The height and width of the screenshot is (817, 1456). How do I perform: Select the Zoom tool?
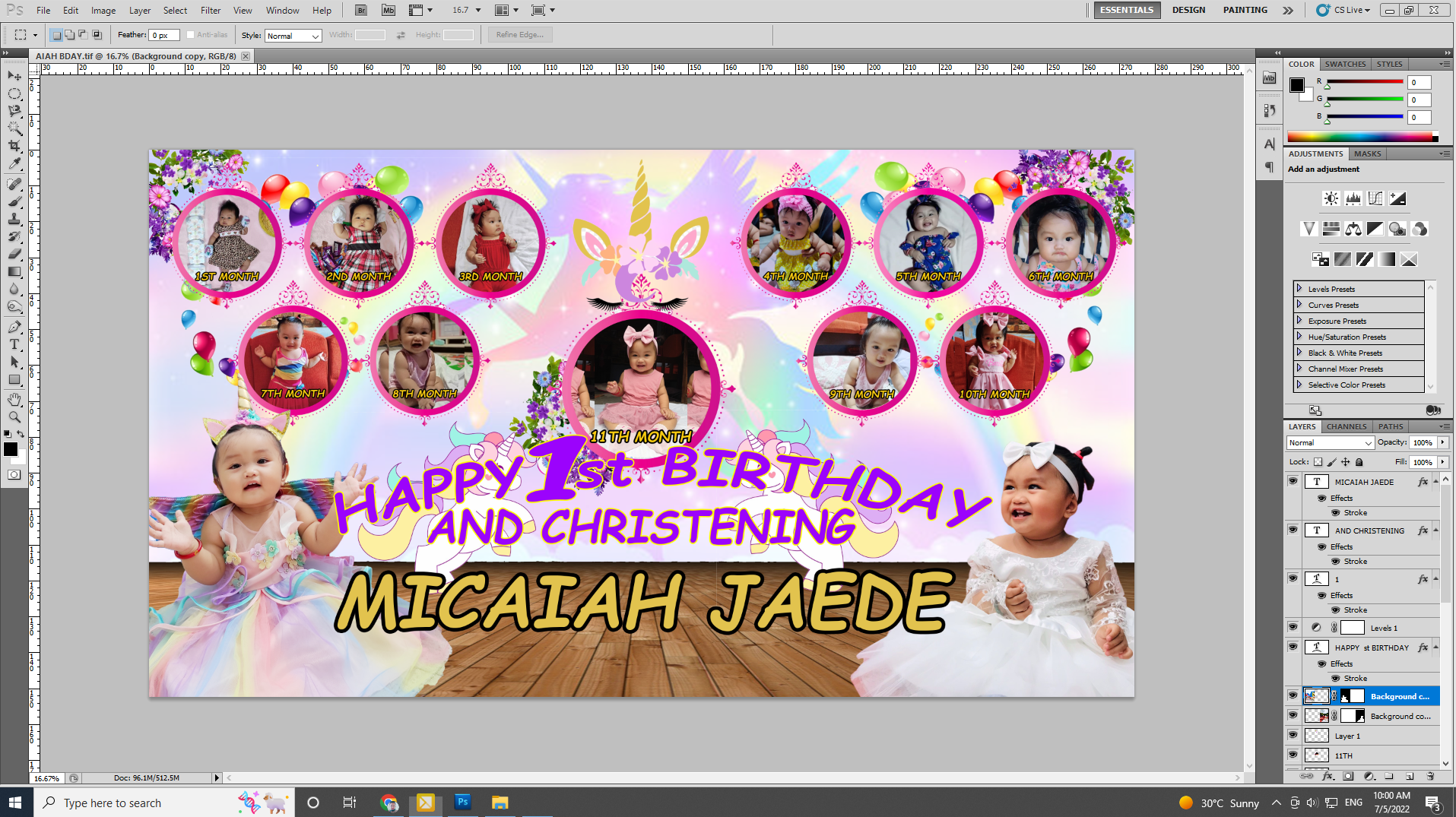(x=14, y=417)
